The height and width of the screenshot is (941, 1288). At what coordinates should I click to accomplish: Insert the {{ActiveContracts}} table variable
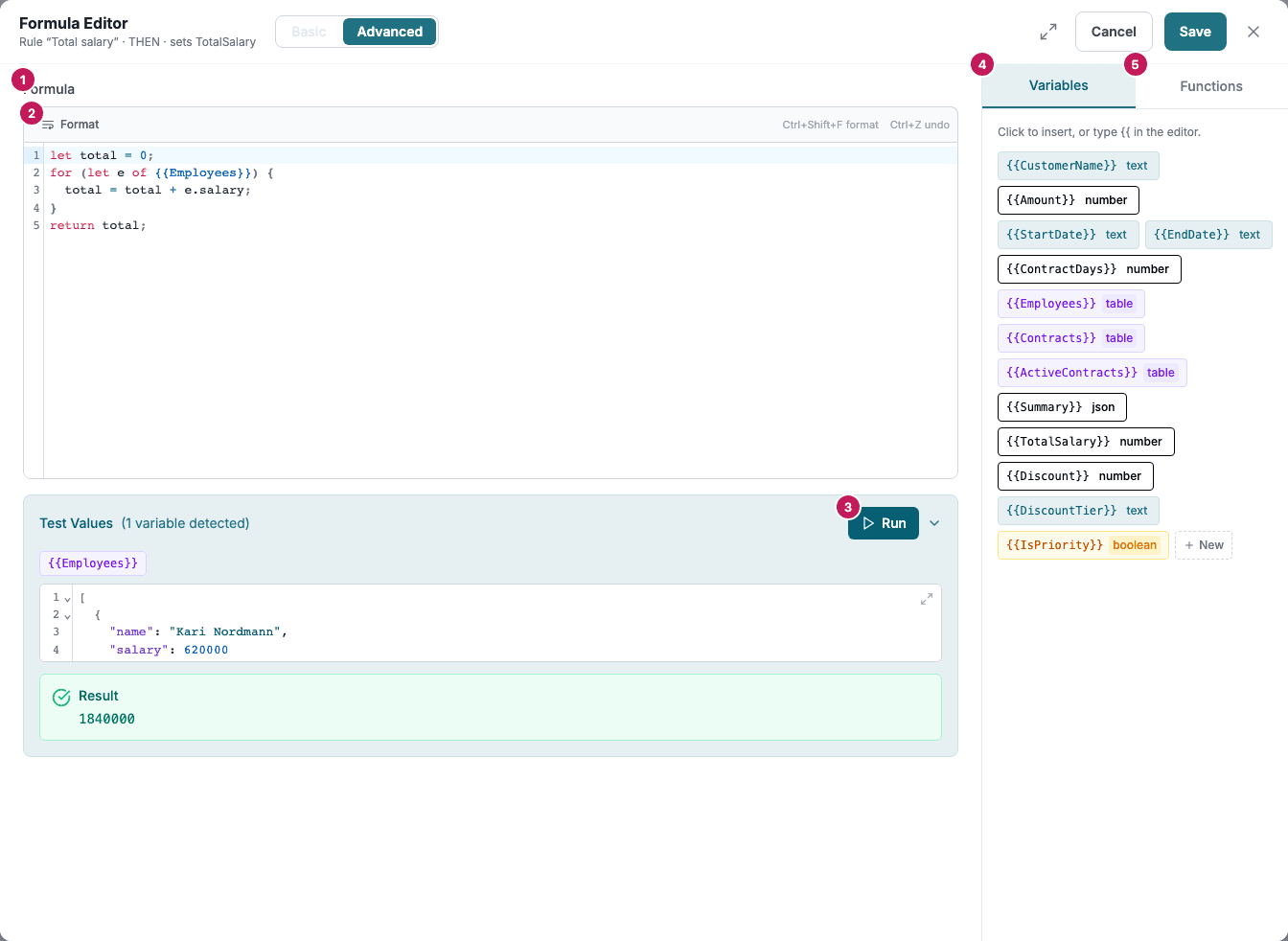point(1092,373)
